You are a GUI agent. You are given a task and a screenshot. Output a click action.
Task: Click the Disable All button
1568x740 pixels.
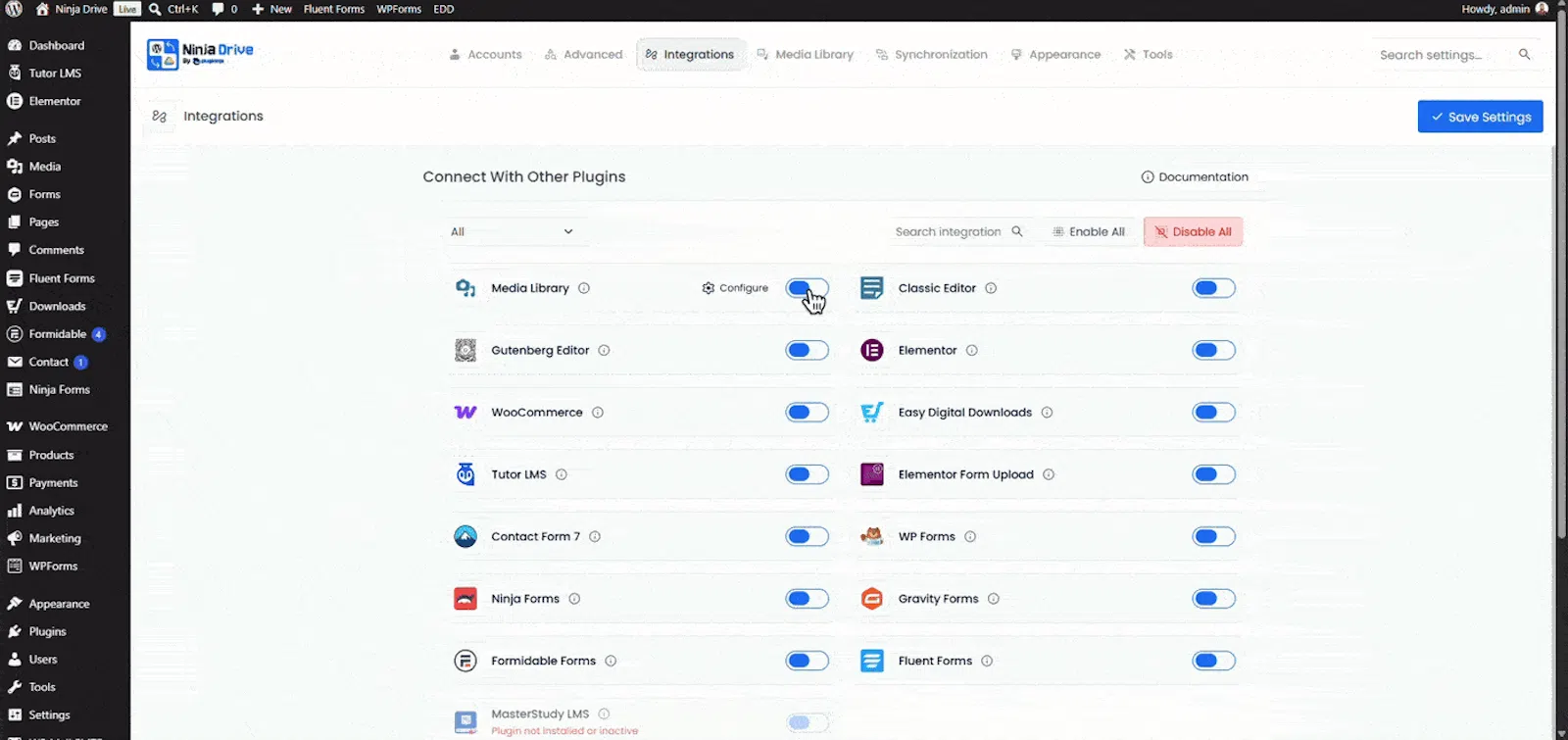coord(1193,231)
